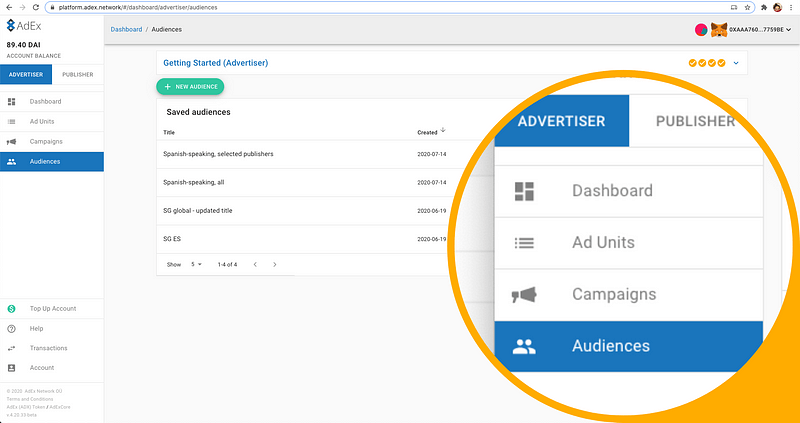800x423 pixels.
Task: Click the browser address bar URL
Action: [x=138, y=8]
